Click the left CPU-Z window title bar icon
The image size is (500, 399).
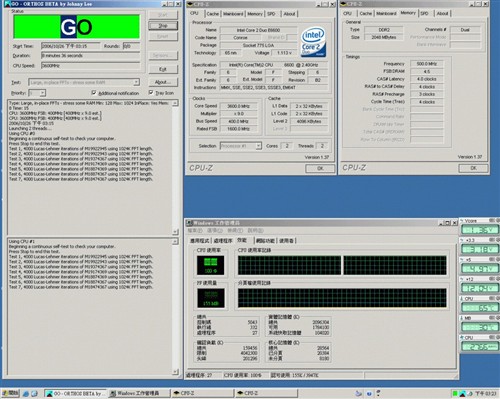(190, 4)
